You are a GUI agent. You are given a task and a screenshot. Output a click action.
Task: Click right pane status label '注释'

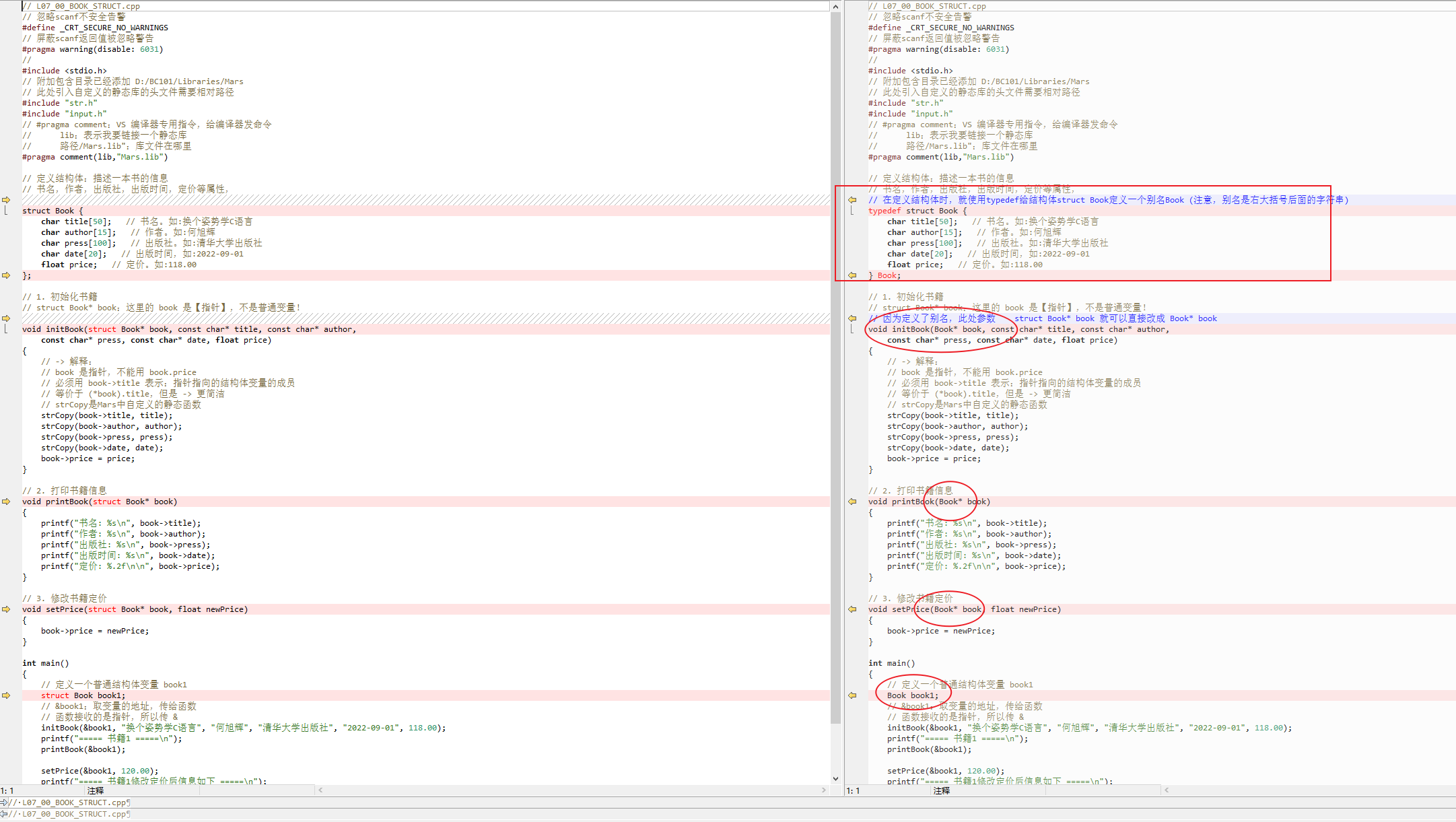pyautogui.click(x=942, y=791)
